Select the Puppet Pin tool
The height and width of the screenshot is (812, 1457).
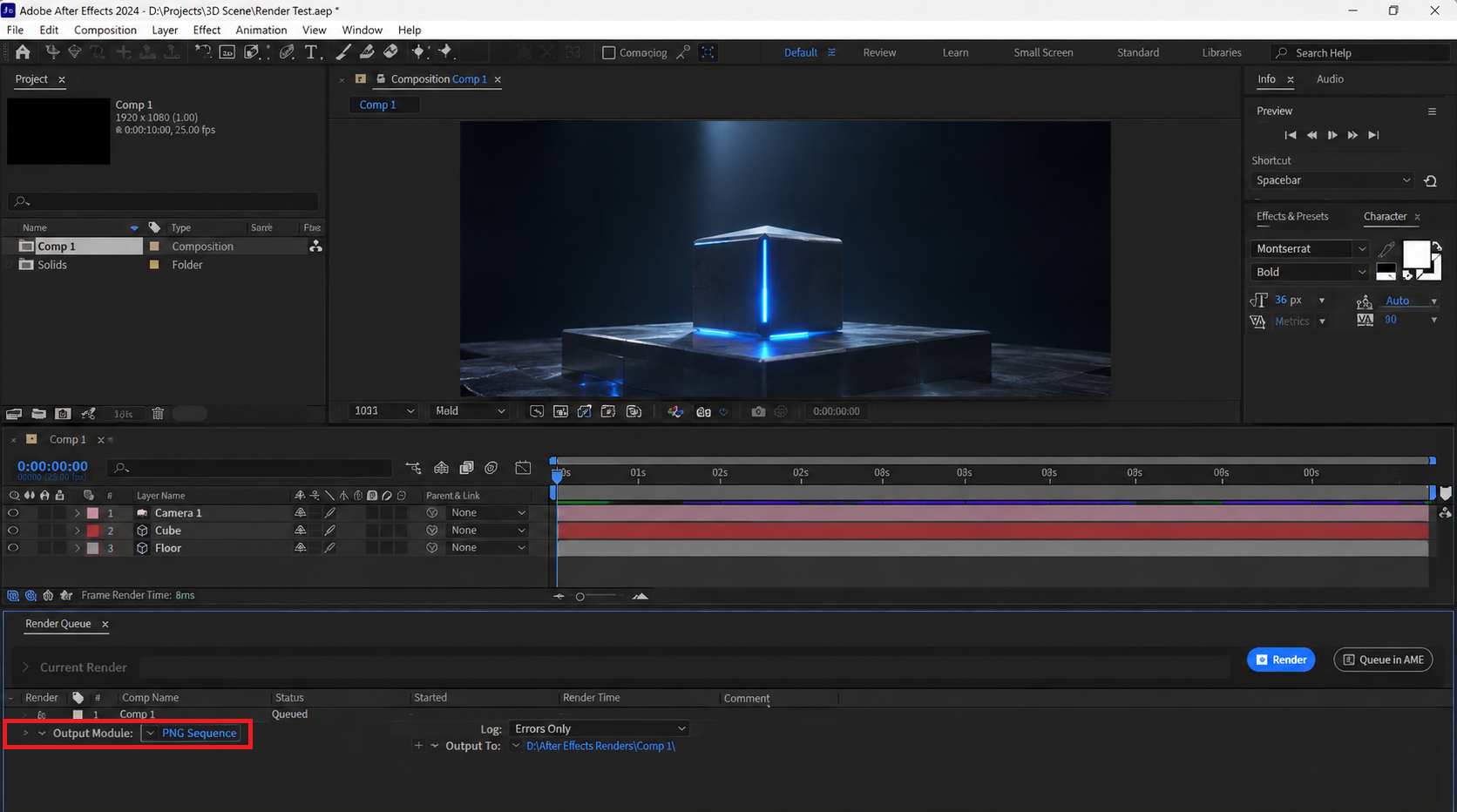(x=446, y=52)
